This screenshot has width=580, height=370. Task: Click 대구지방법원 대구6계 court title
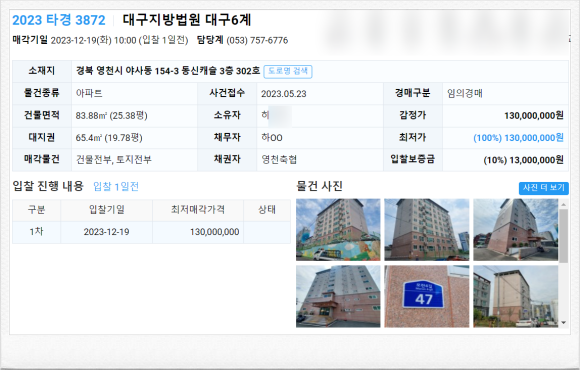click(187, 20)
